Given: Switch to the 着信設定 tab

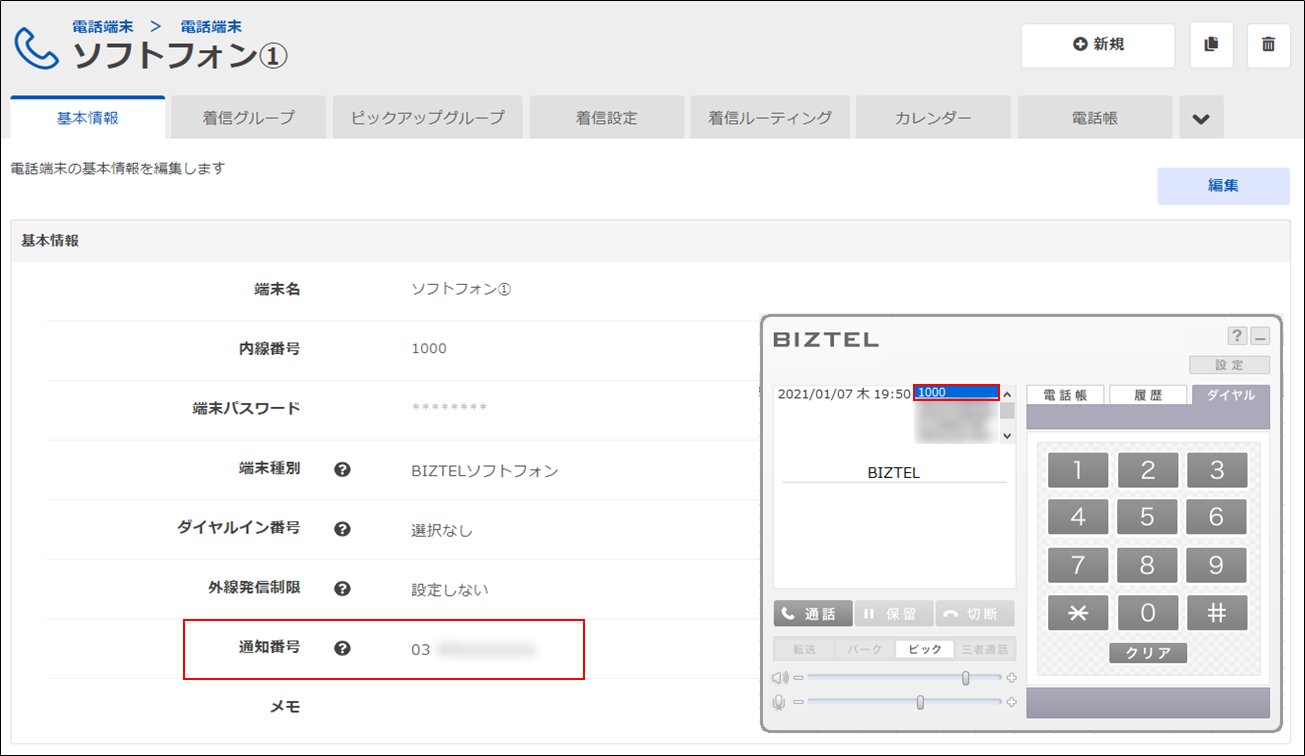Looking at the screenshot, I should point(607,118).
